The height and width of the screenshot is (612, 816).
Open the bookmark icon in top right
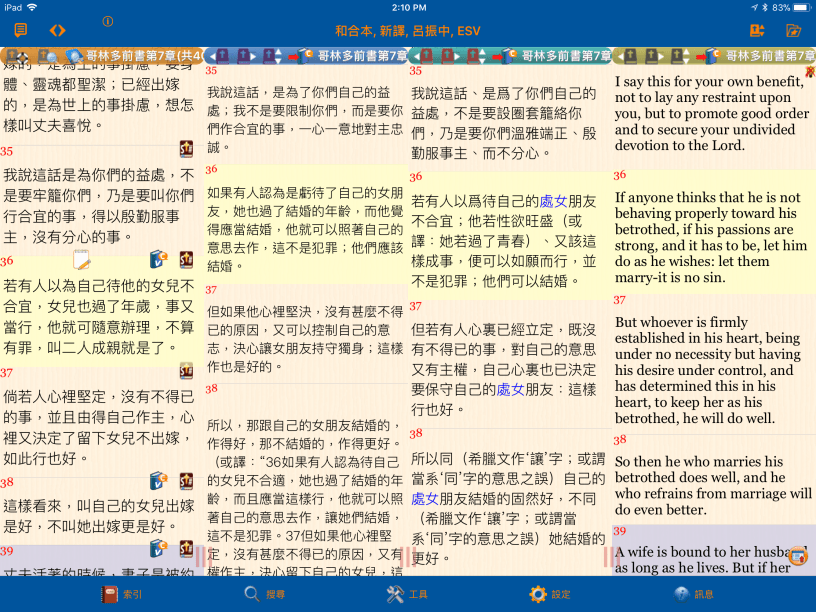click(x=758, y=31)
